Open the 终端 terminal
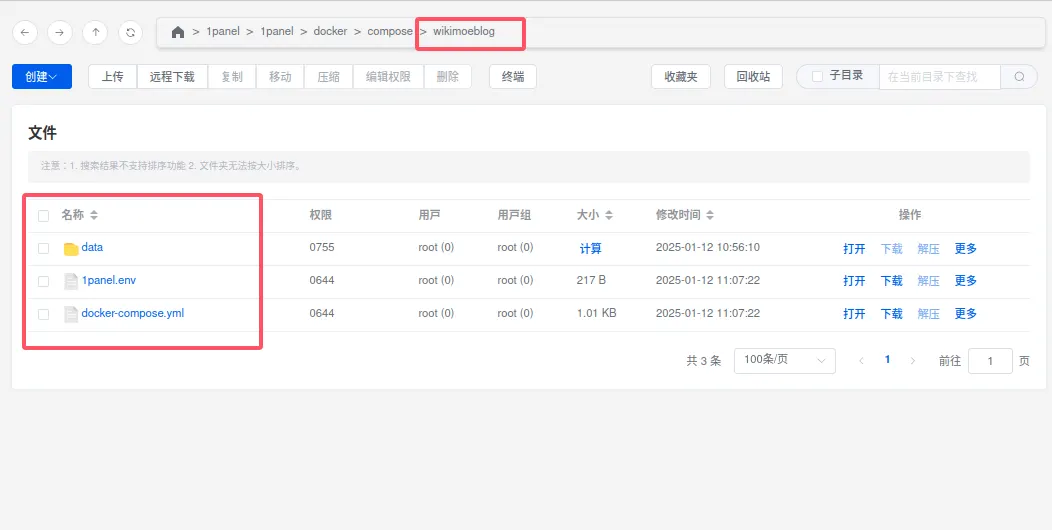This screenshot has width=1052, height=530. tap(513, 76)
